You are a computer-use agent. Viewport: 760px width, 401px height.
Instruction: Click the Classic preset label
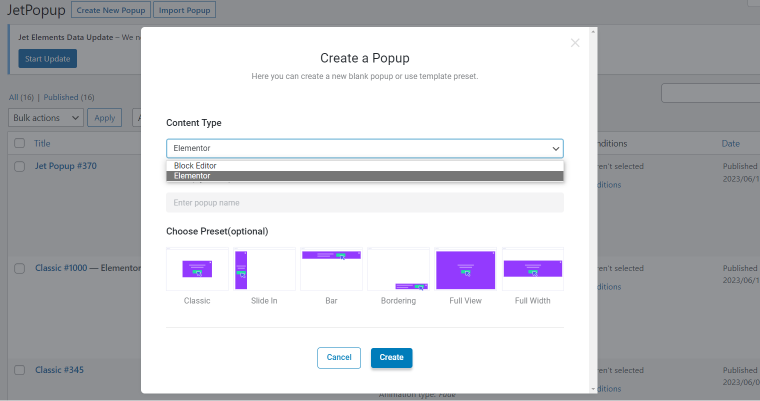point(197,301)
